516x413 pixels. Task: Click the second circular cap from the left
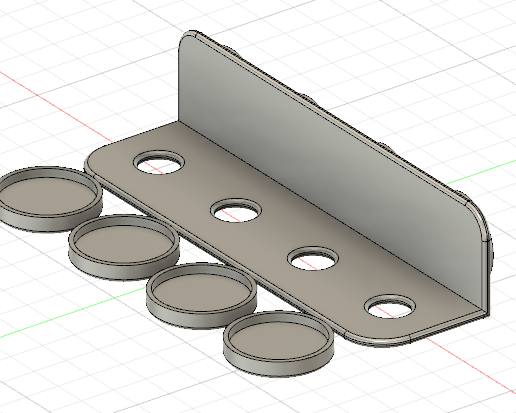124,247
